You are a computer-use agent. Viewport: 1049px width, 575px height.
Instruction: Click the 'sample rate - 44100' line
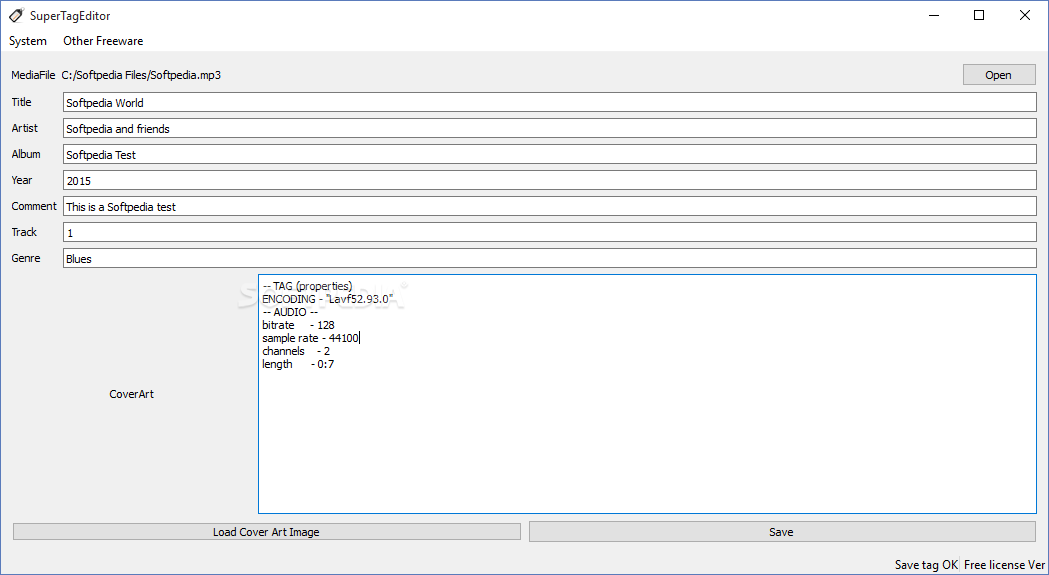(310, 338)
